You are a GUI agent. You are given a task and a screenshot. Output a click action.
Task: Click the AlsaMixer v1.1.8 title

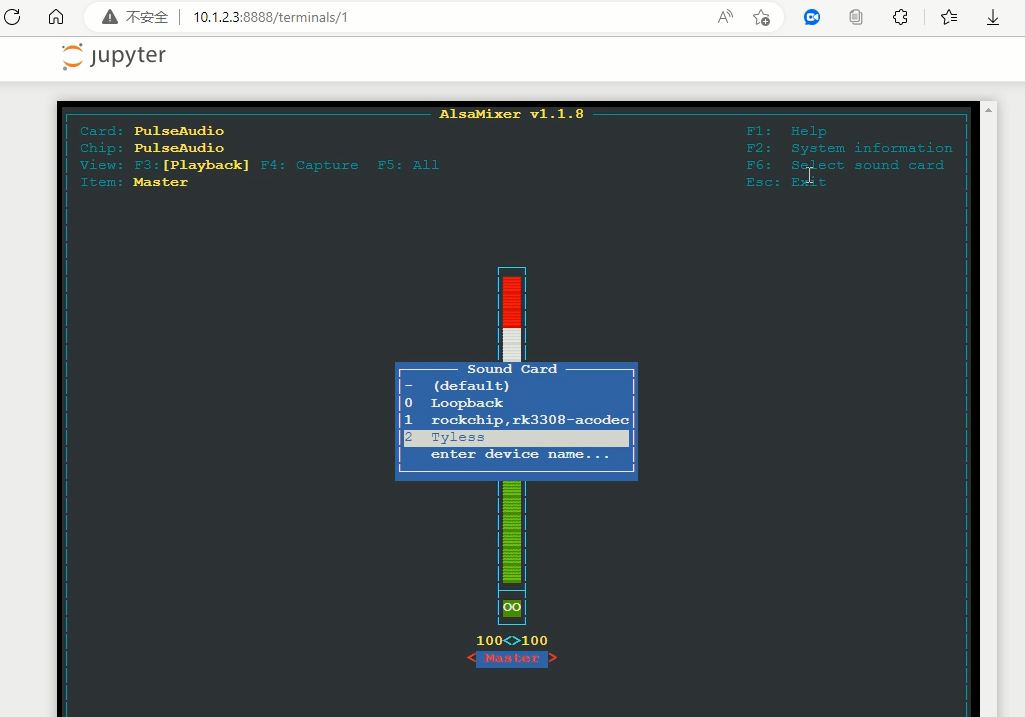[511, 114]
